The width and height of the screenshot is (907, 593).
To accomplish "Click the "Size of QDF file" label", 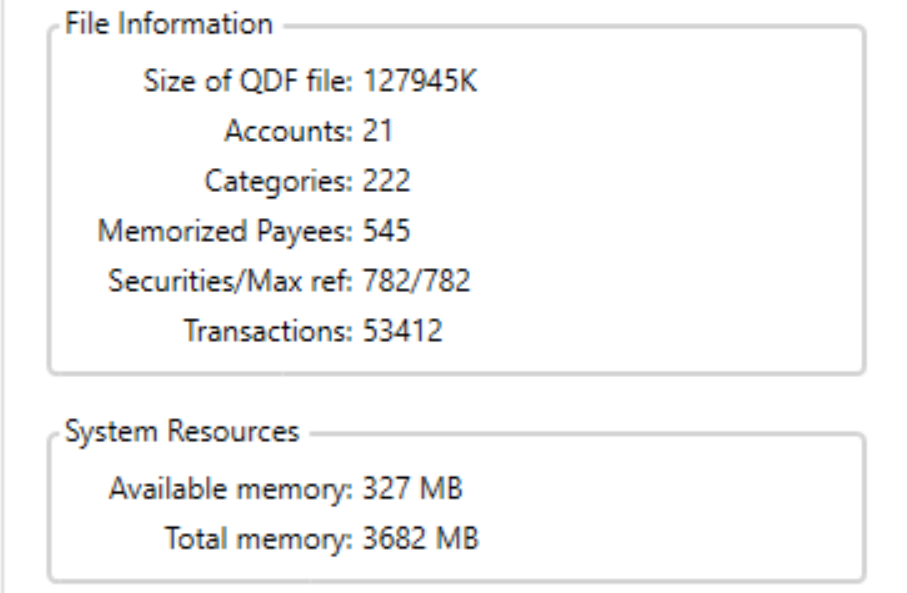I will (250, 80).
